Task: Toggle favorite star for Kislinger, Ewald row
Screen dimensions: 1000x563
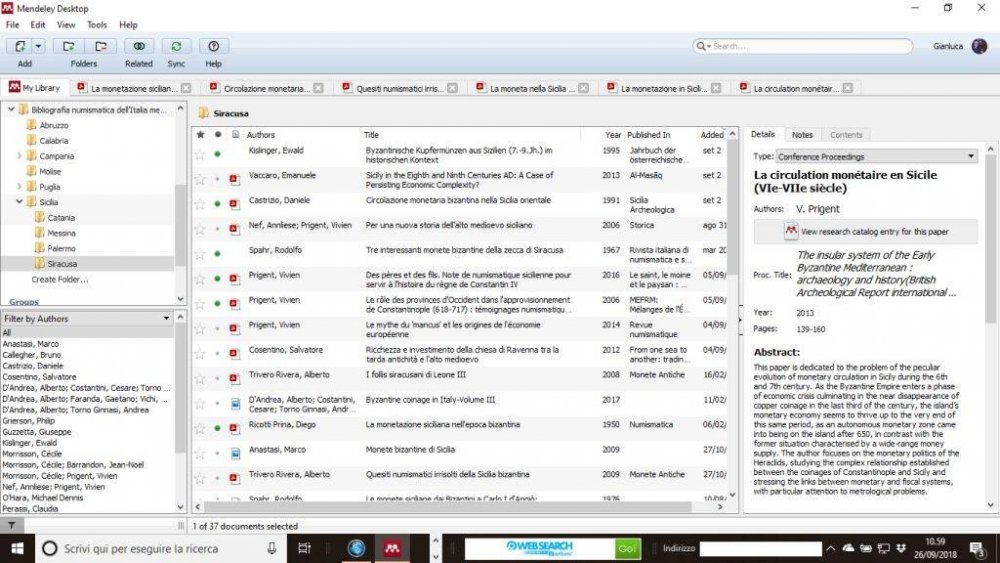Action: pyautogui.click(x=200, y=154)
